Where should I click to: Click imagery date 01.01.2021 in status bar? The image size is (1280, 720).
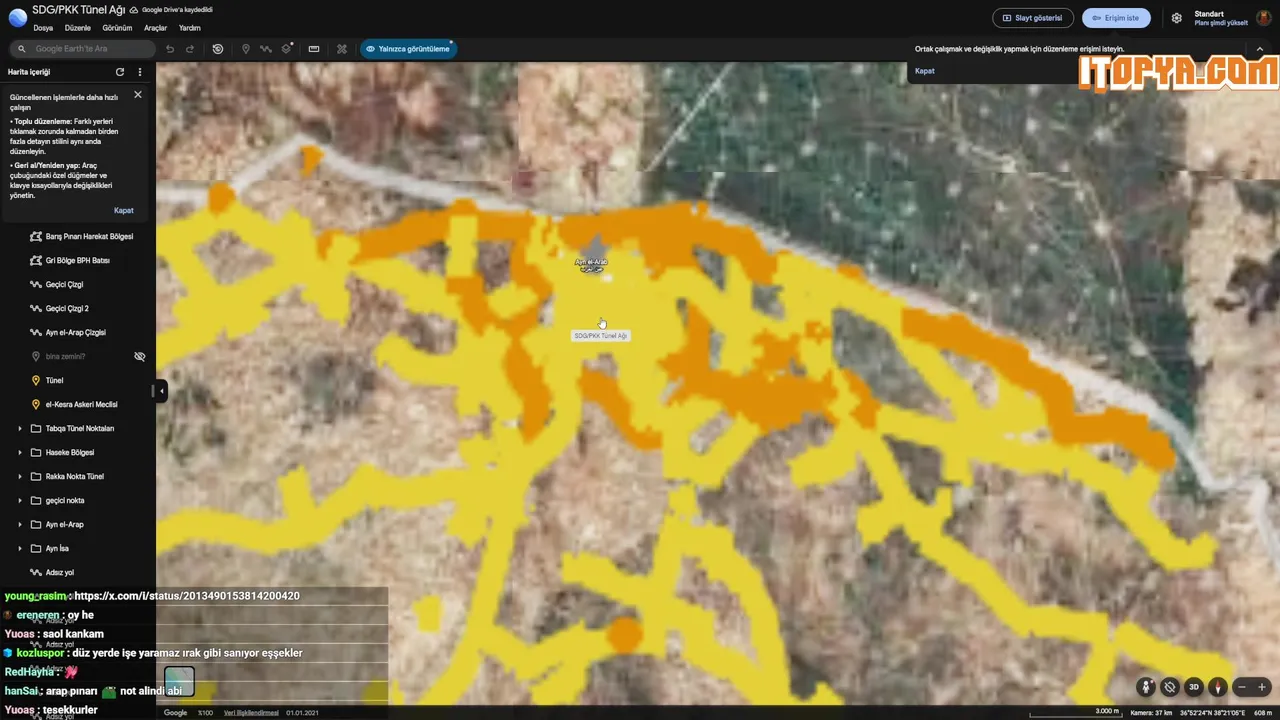pos(302,713)
